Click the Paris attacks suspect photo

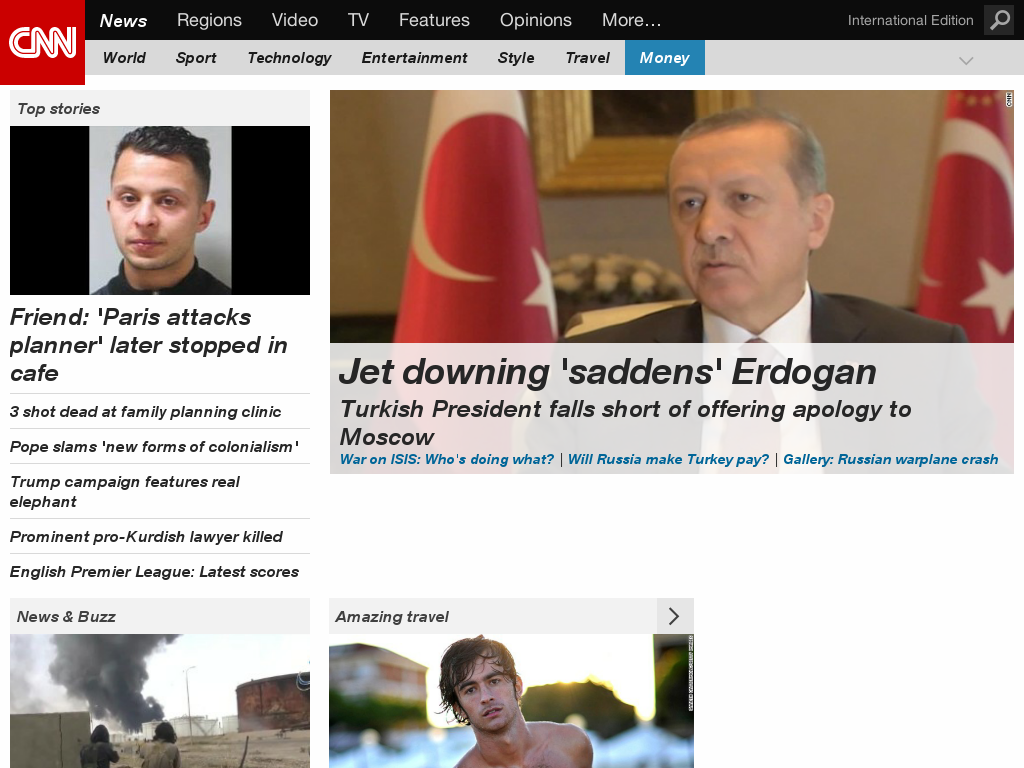coord(159,210)
